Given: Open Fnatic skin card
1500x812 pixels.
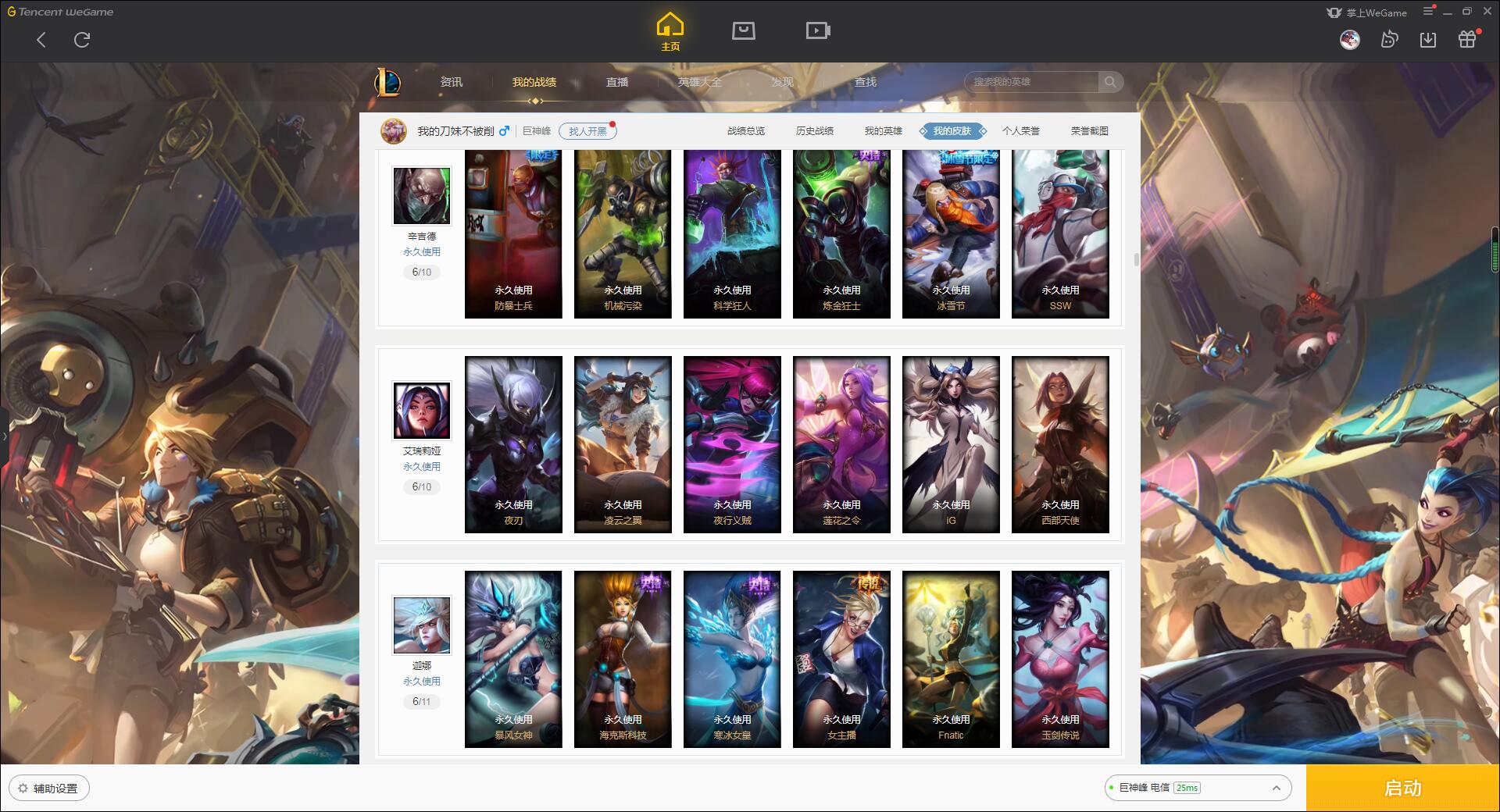Looking at the screenshot, I should coord(951,660).
